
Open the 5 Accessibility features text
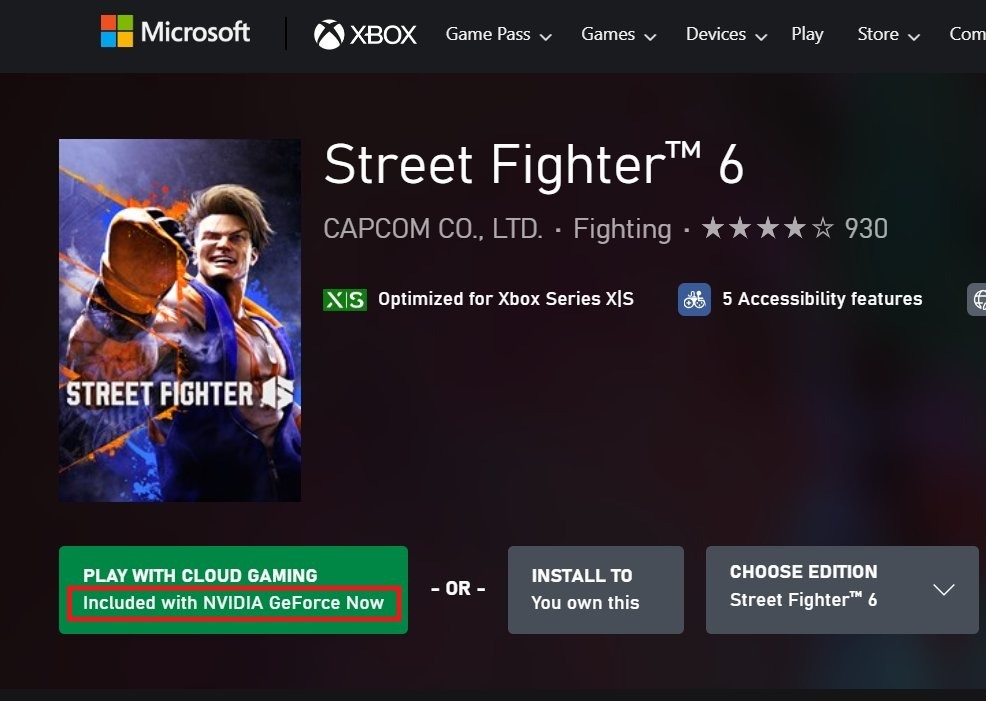coord(822,299)
